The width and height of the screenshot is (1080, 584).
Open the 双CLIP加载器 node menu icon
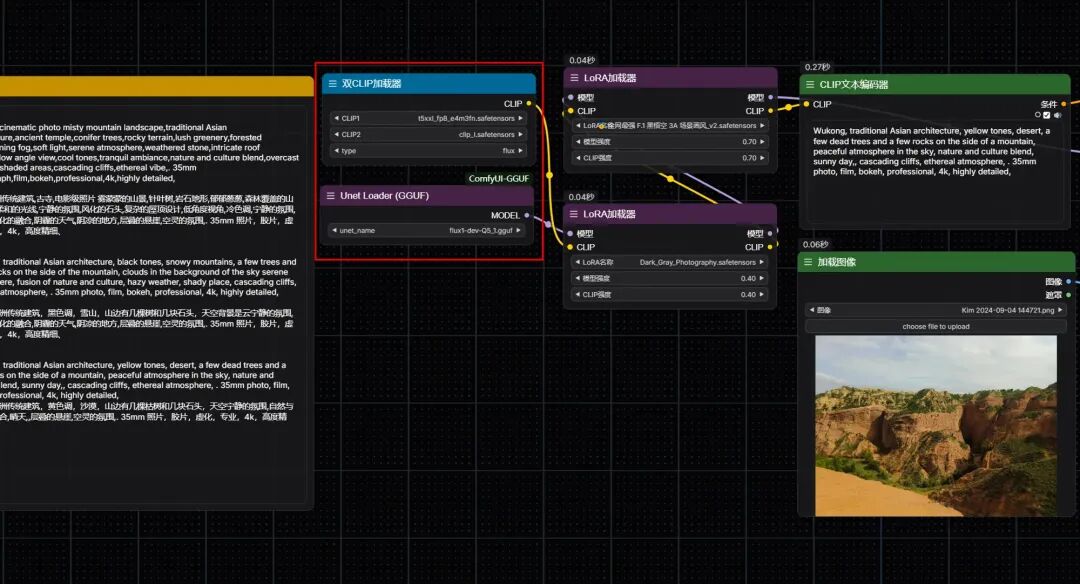[333, 84]
